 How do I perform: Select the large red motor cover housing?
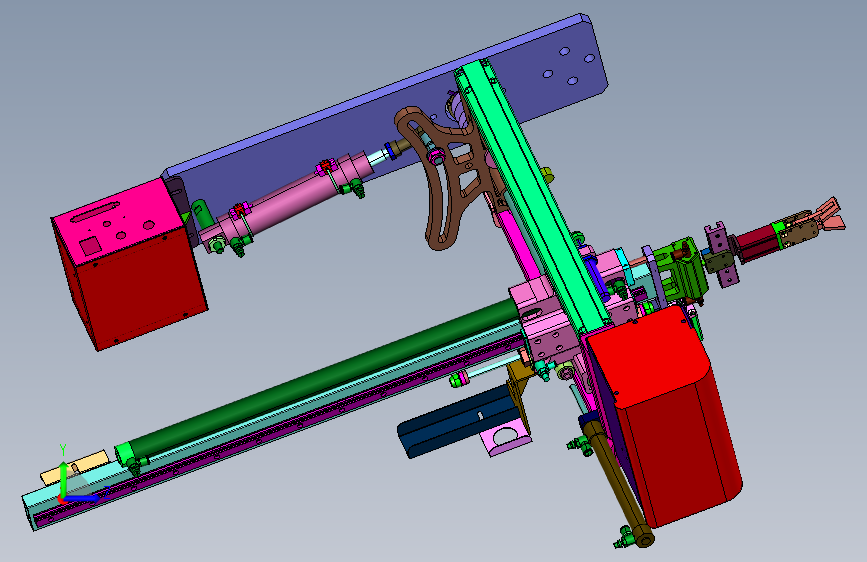[x=664, y=415]
